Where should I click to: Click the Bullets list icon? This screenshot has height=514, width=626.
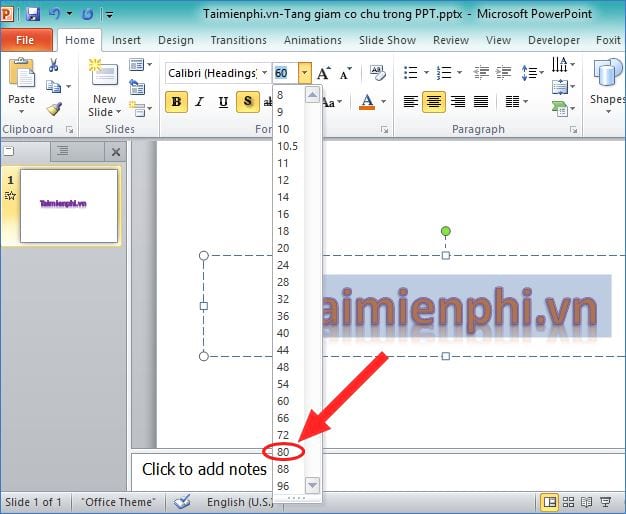tap(410, 73)
